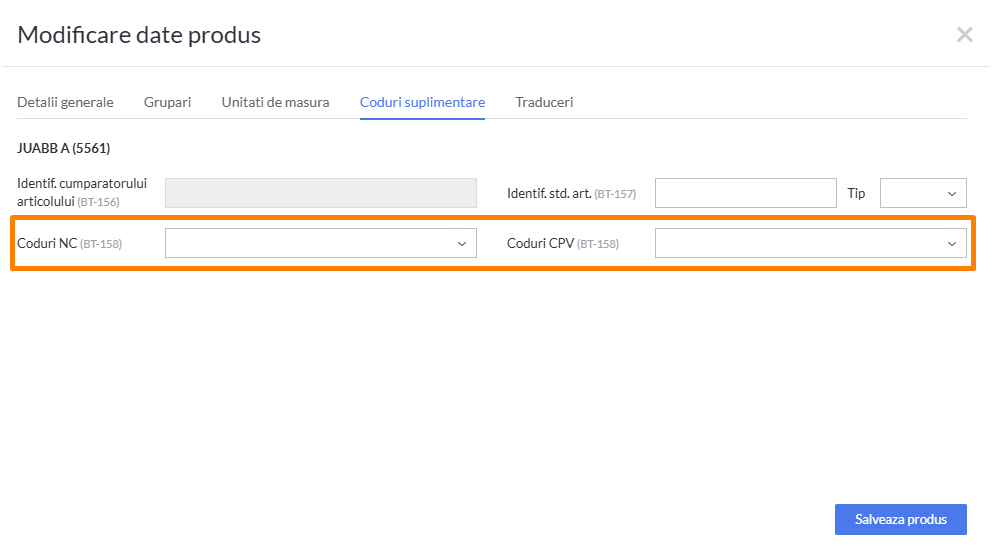Click the chevron arrow in Tip box
Screen dimensions: 992x550
coord(952,194)
